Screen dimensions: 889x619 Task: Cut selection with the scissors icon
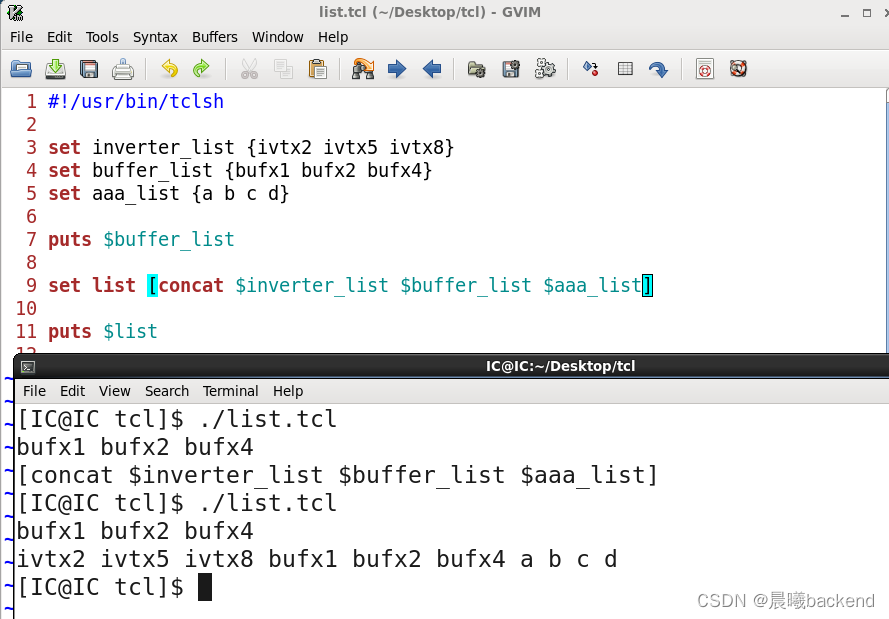(249, 69)
